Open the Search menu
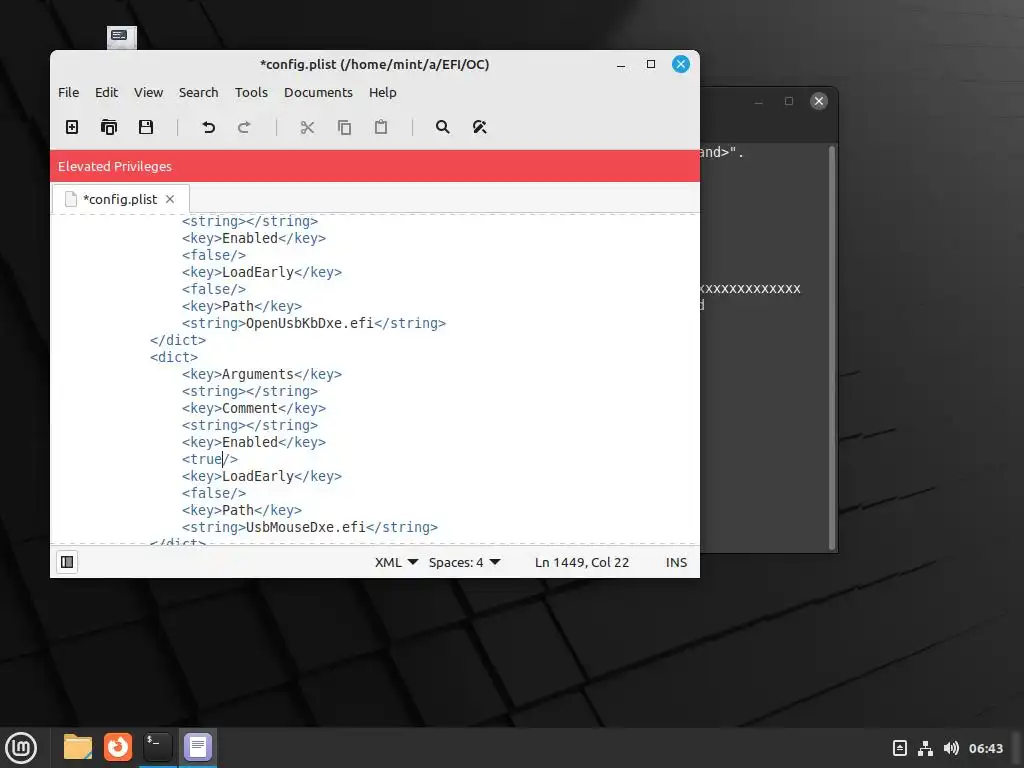The width and height of the screenshot is (1024, 768). click(199, 92)
